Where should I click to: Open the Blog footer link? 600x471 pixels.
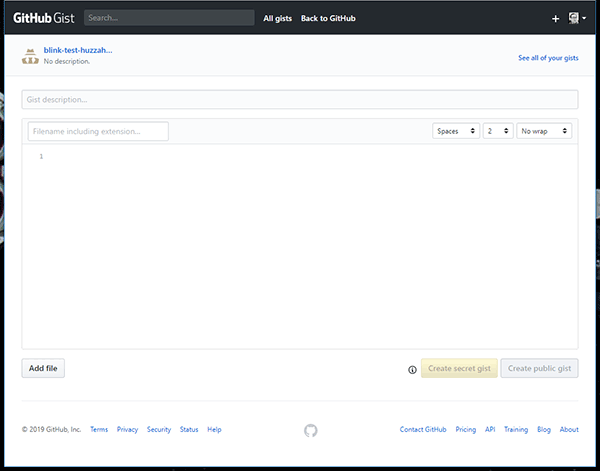pyautogui.click(x=544, y=429)
